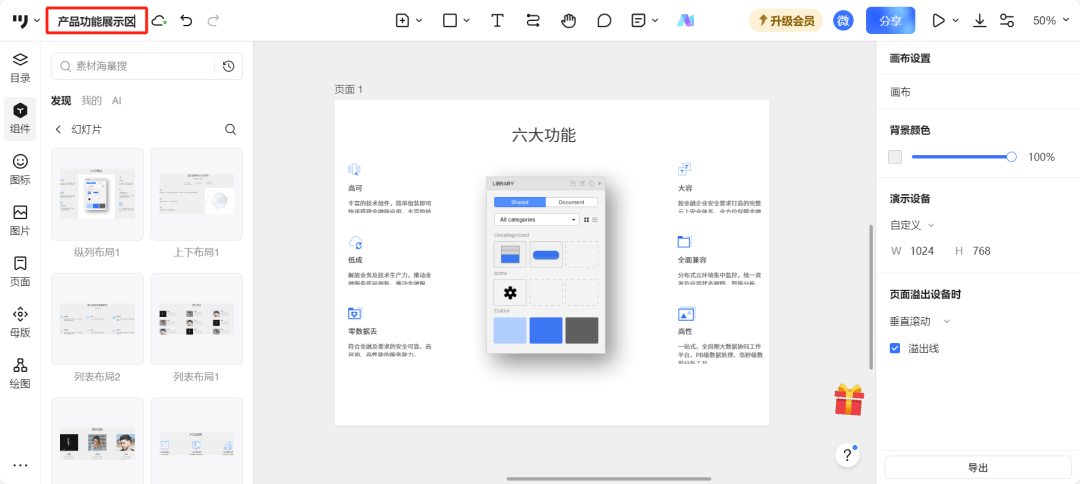Go back from 幻灯片 category
The height and width of the screenshot is (484, 1080).
pos(59,129)
